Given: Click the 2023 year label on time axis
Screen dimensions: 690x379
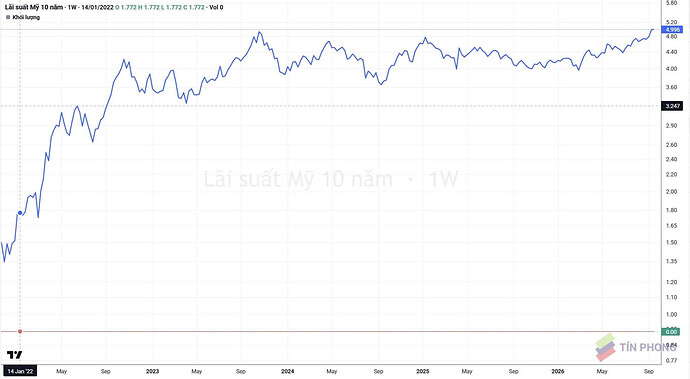Looking at the screenshot, I should (152, 371).
